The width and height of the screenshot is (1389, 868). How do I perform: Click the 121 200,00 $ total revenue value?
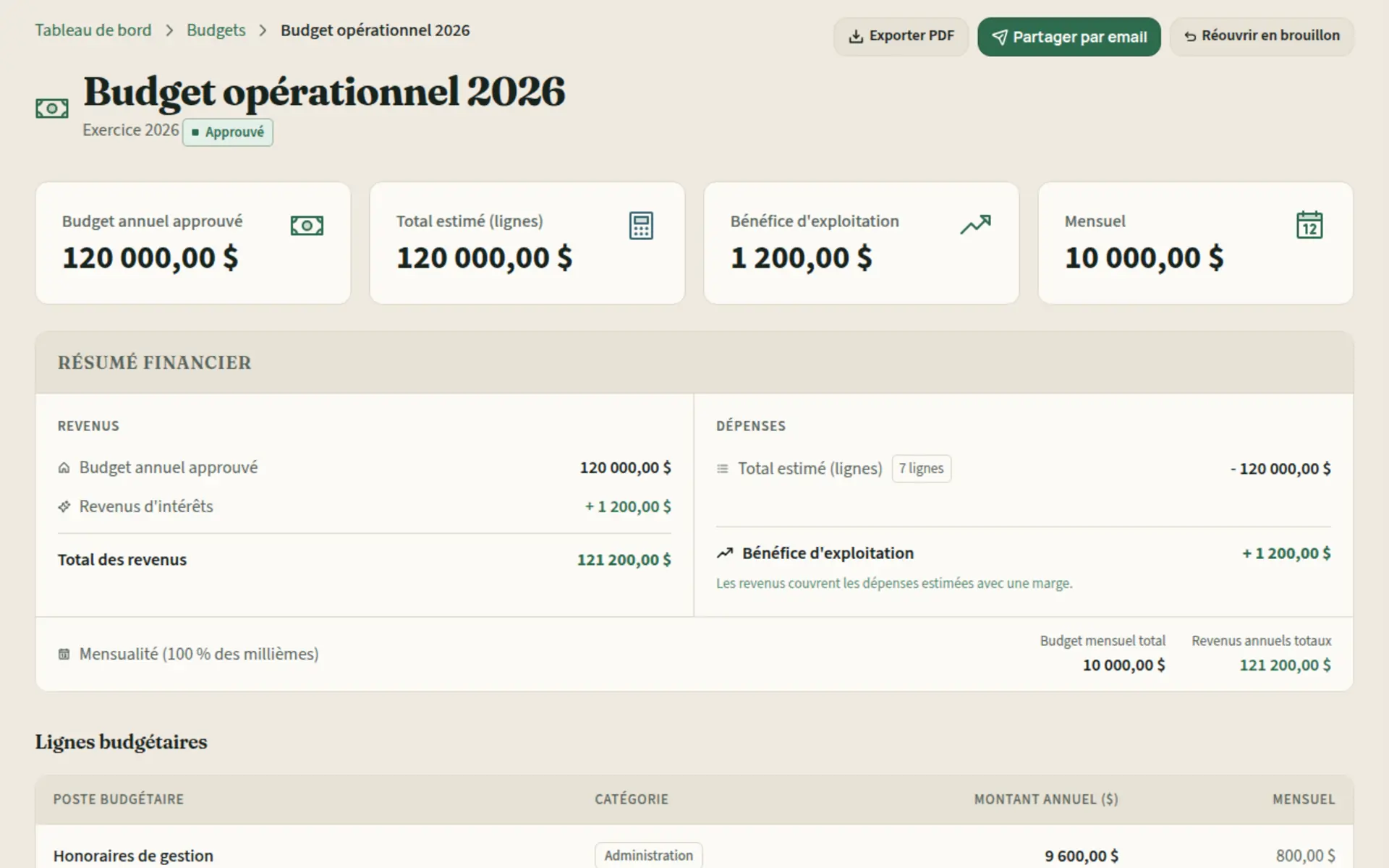point(624,560)
